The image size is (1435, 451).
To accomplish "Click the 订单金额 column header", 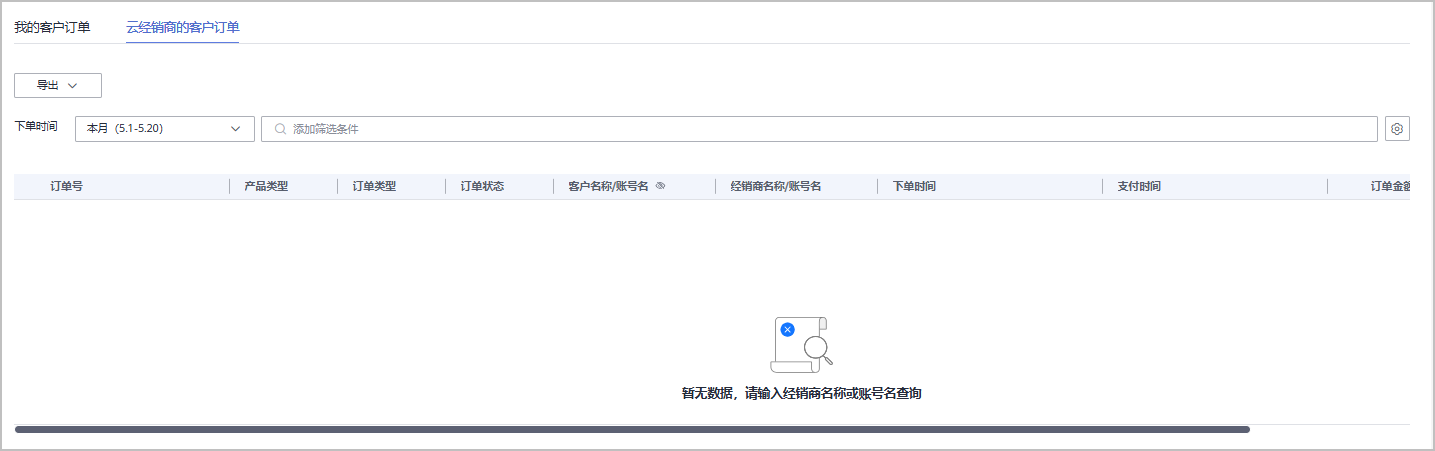I will 1390,186.
